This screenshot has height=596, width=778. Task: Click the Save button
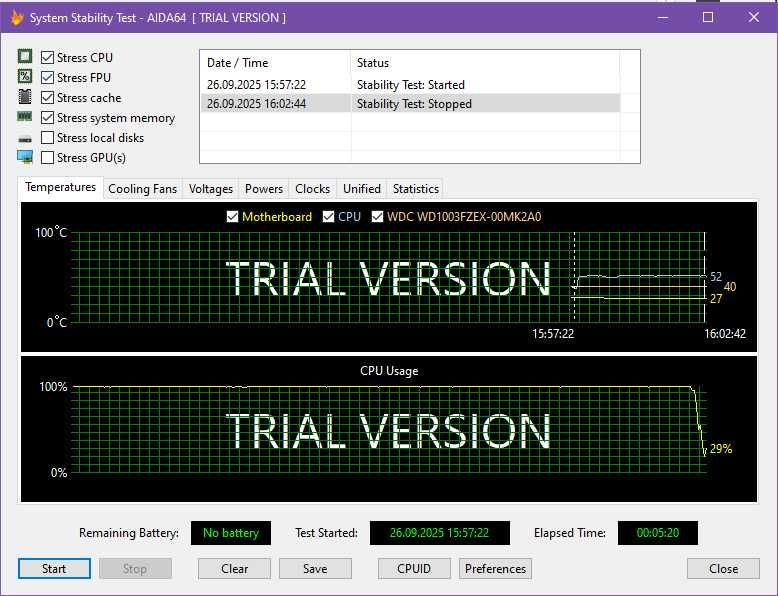(x=315, y=569)
